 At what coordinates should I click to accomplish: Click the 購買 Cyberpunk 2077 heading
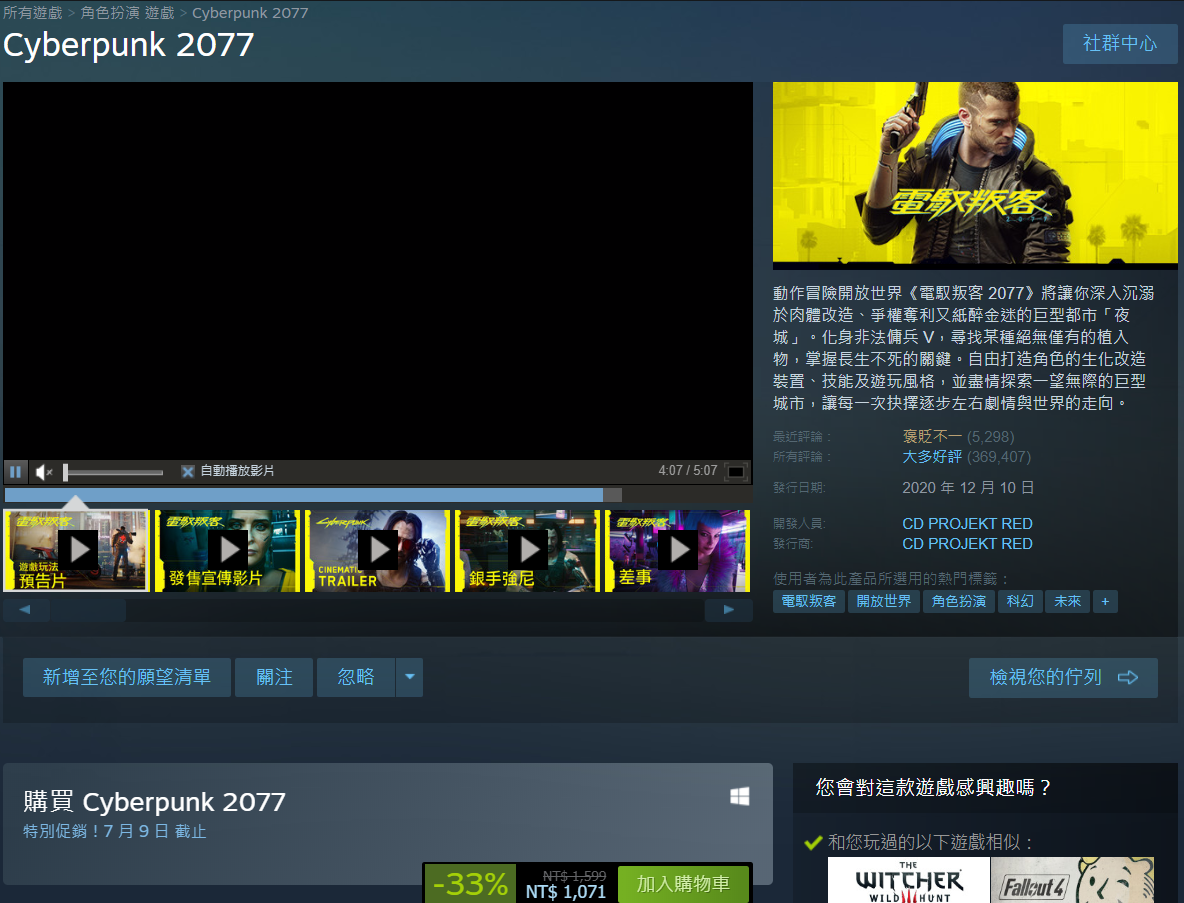pos(155,801)
